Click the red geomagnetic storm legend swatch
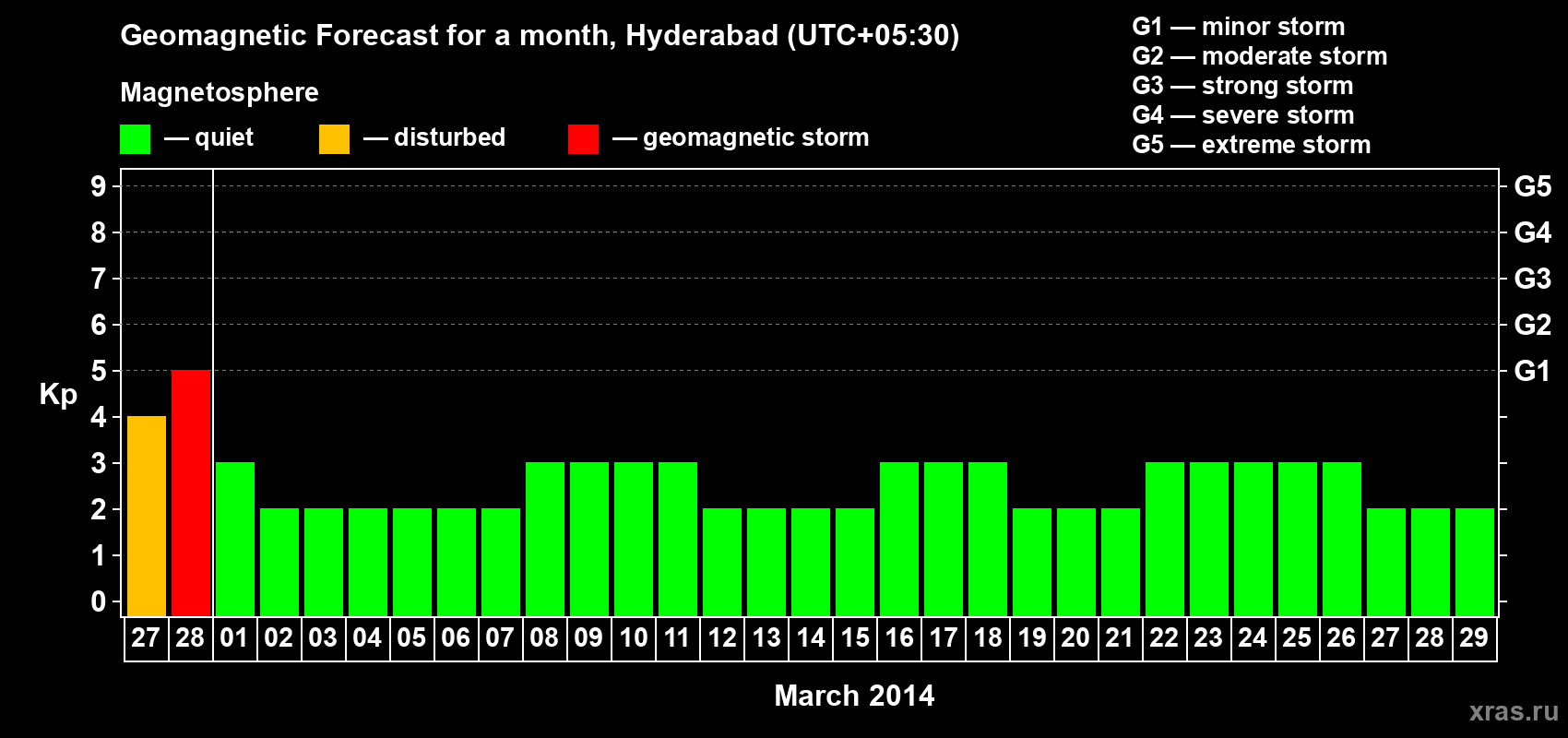Screen dimensions: 1568x738 [583, 139]
